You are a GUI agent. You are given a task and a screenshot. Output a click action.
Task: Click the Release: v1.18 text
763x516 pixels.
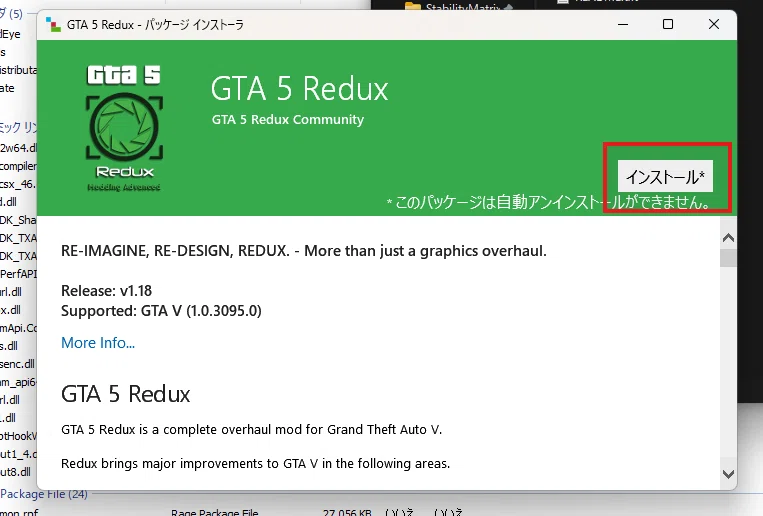(x=107, y=291)
